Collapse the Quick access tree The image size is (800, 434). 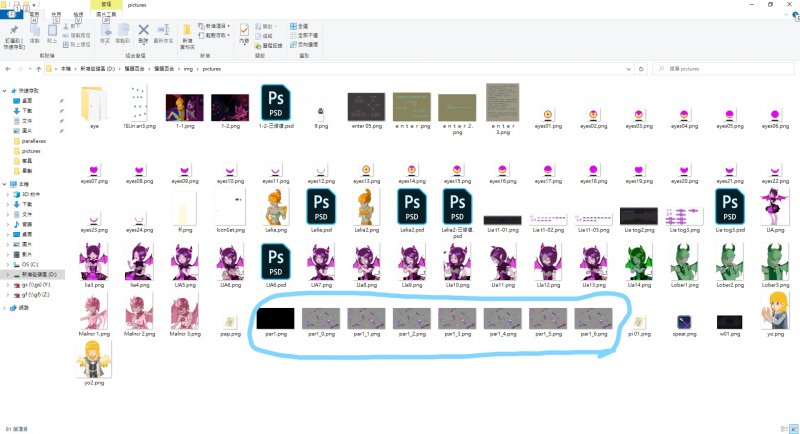[5, 91]
